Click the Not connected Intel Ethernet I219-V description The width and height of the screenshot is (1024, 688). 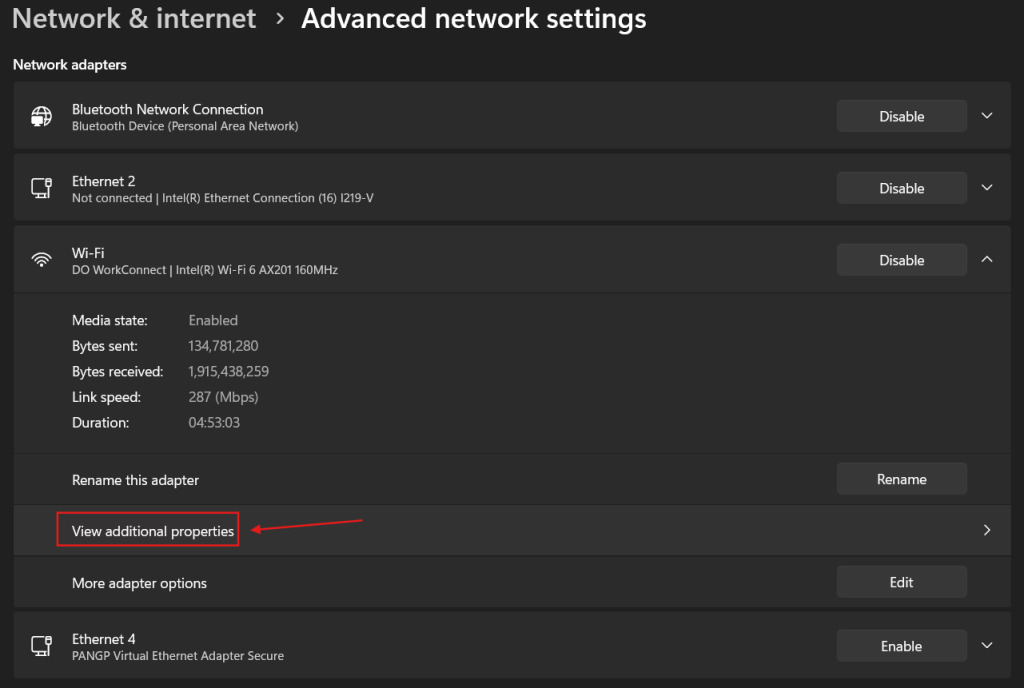223,198
